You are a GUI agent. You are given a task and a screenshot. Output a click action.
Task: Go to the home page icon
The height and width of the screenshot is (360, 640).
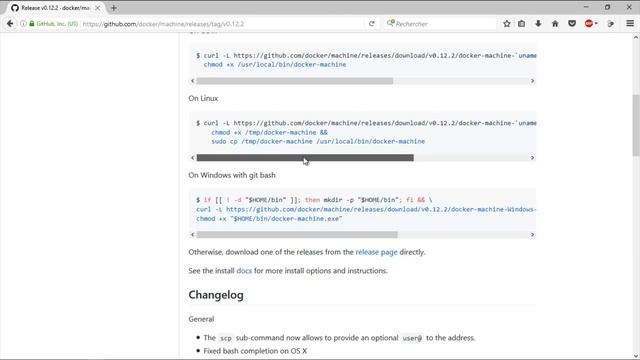[555, 24]
